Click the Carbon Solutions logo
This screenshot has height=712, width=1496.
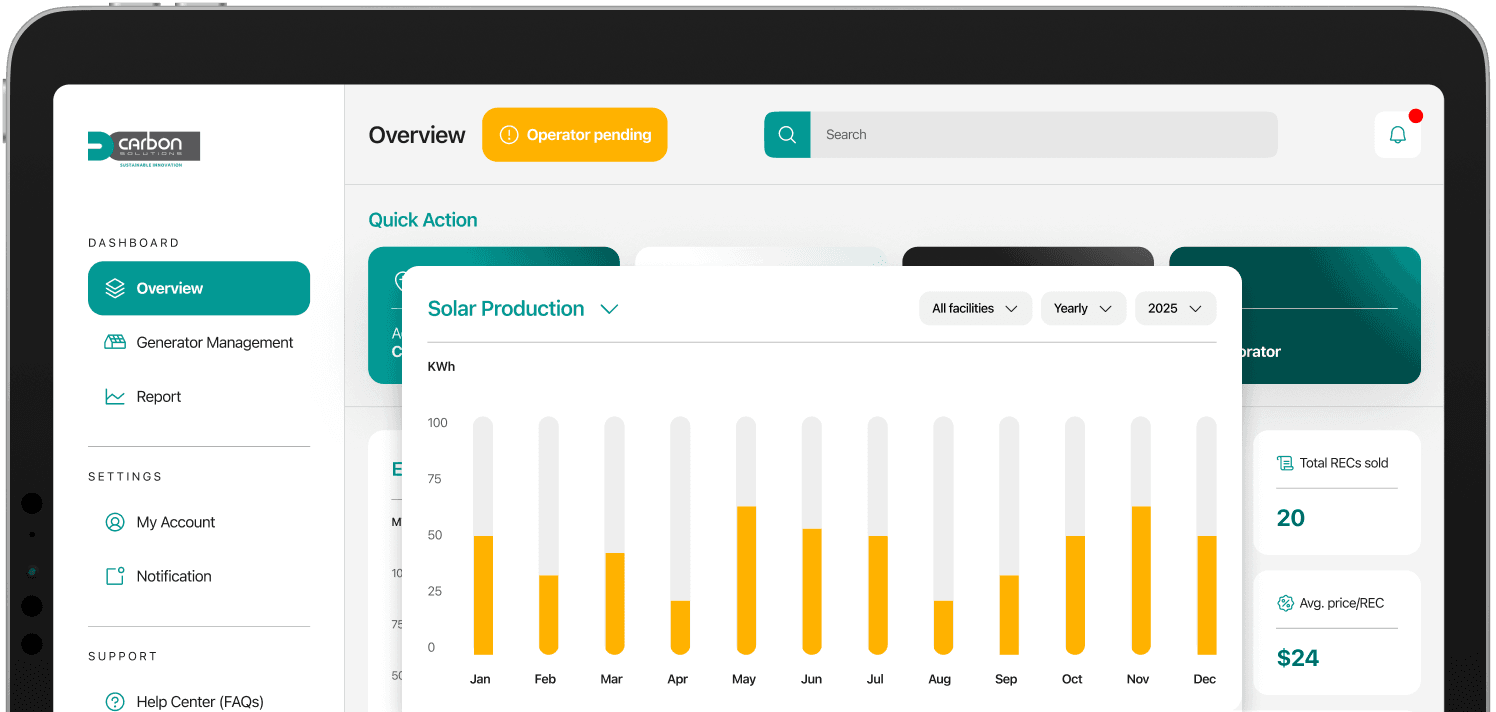click(x=144, y=148)
